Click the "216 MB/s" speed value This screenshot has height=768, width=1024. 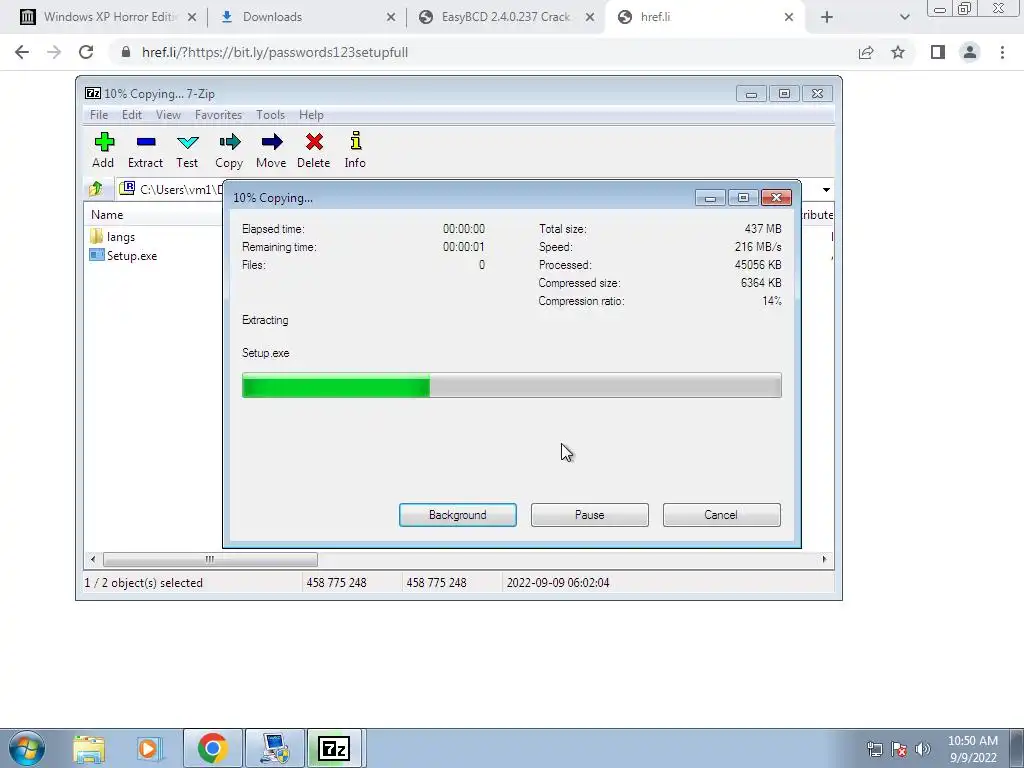[758, 247]
